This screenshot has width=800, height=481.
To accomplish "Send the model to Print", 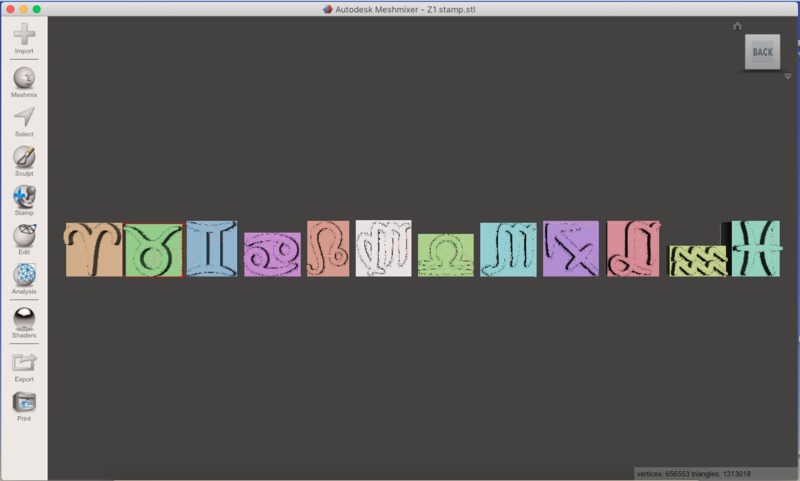I will [x=24, y=402].
